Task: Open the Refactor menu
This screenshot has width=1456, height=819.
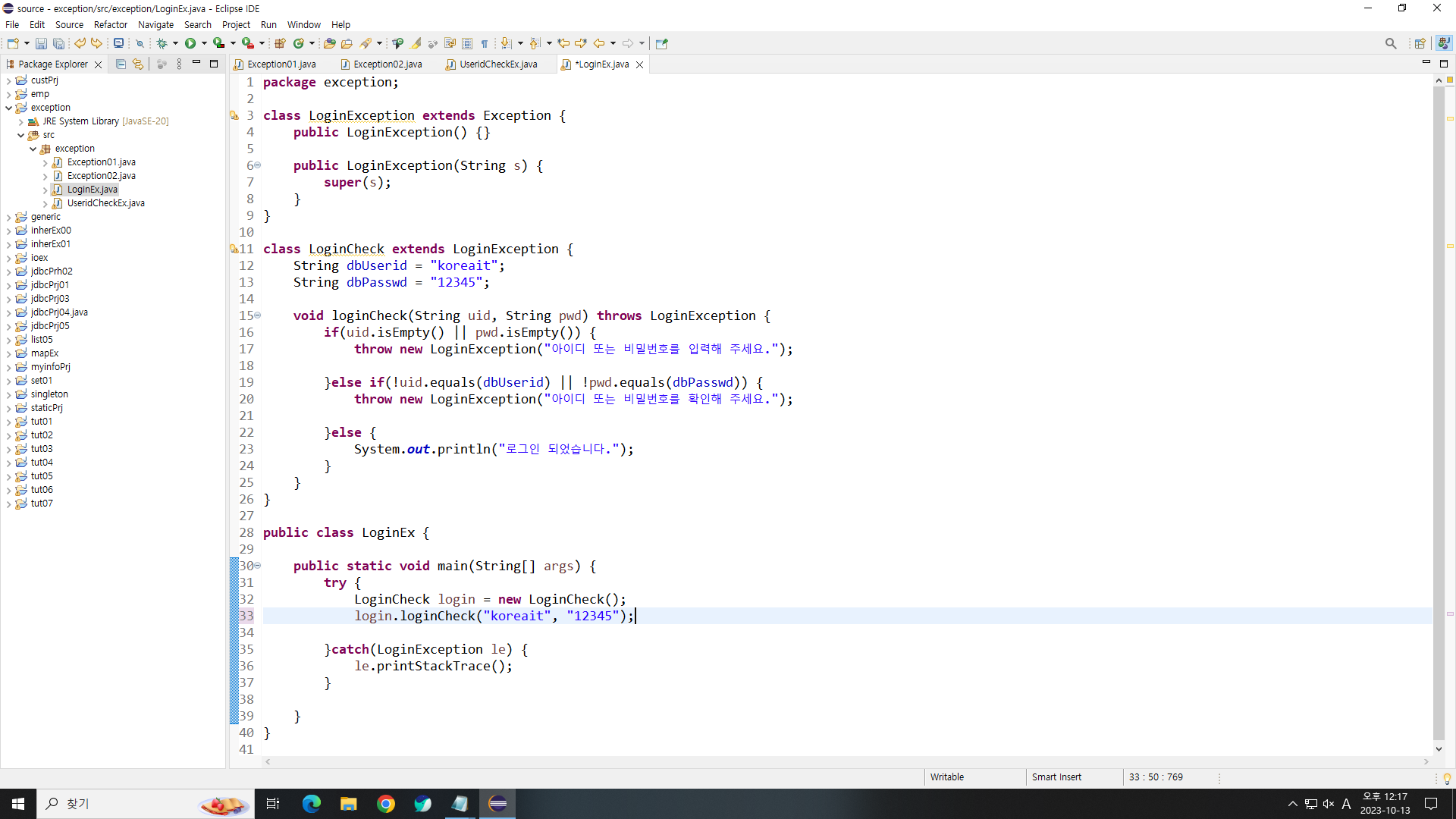Action: pos(110,25)
